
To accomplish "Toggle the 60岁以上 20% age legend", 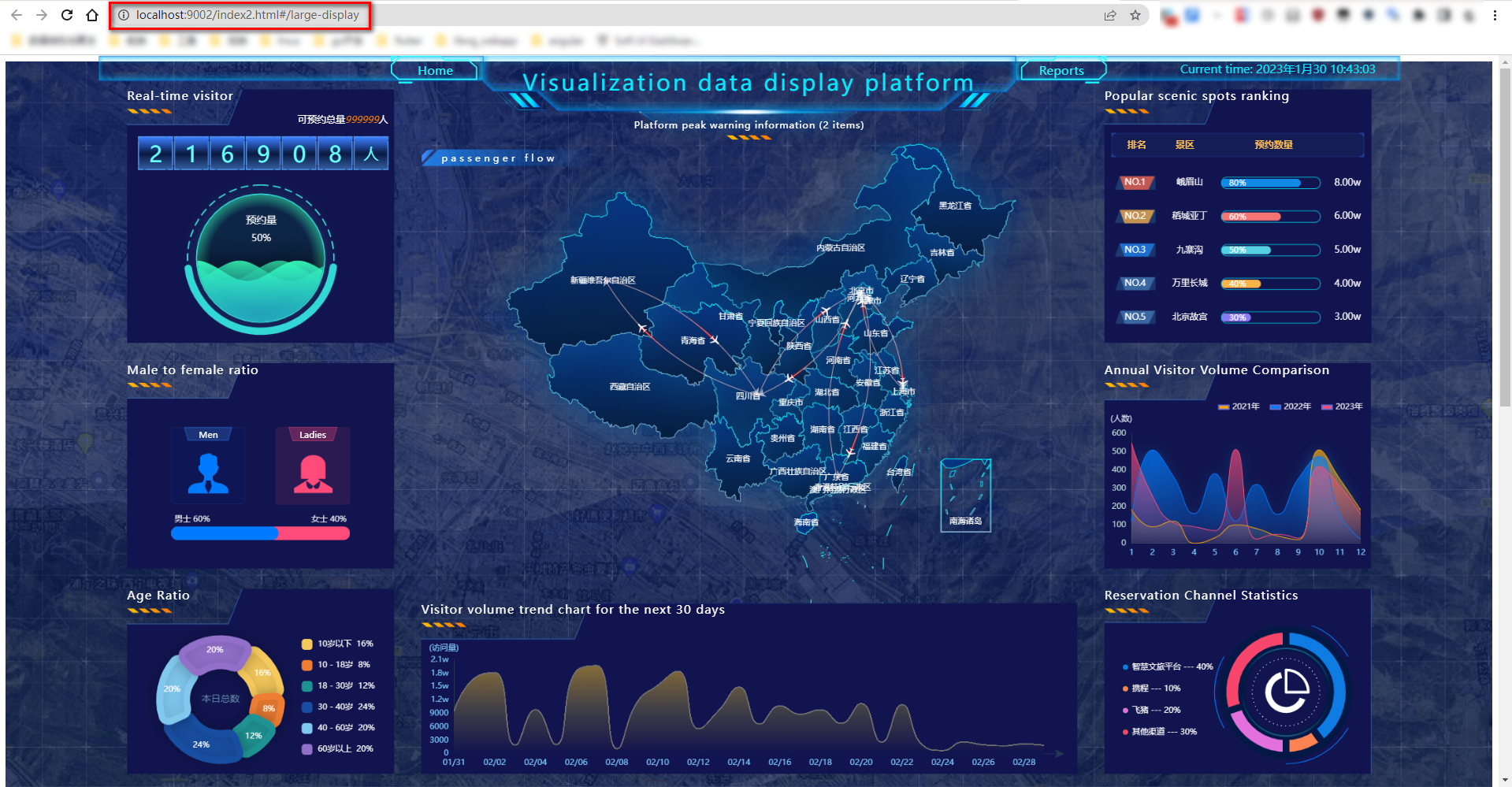I will click(337, 748).
